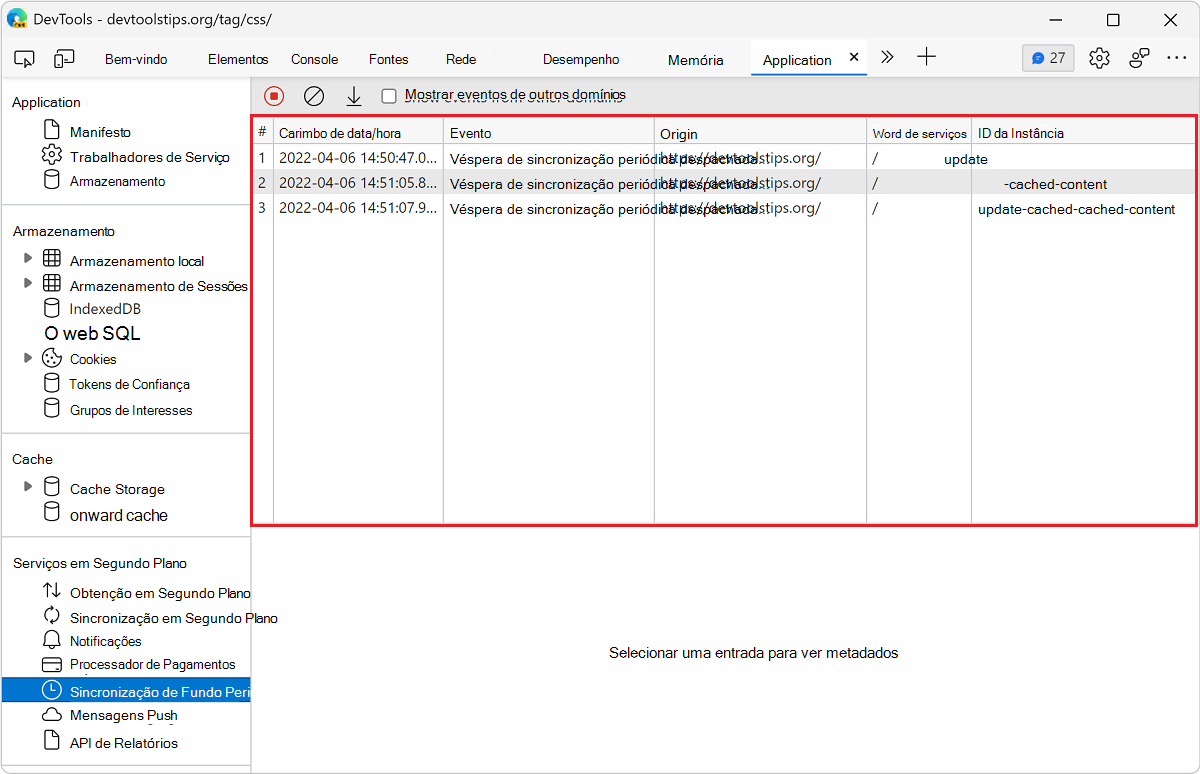
Task: Click the Mensagens Push cloud icon
Action: (x=52, y=715)
